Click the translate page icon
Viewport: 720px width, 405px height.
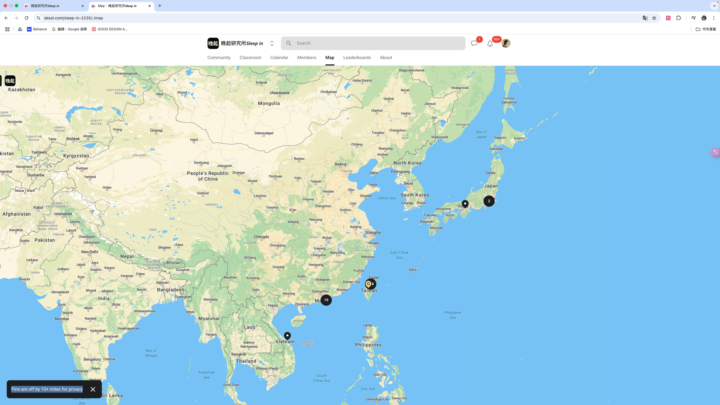click(645, 18)
